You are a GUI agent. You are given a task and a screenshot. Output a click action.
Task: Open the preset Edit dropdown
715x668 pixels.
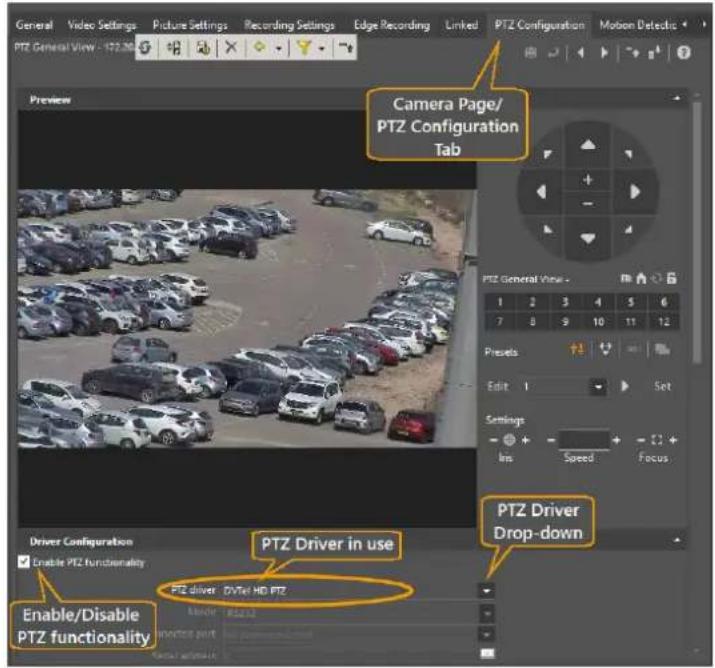point(597,387)
